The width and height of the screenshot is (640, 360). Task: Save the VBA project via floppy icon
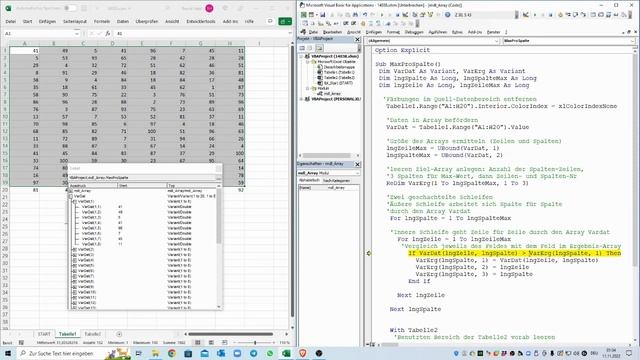click(322, 15)
